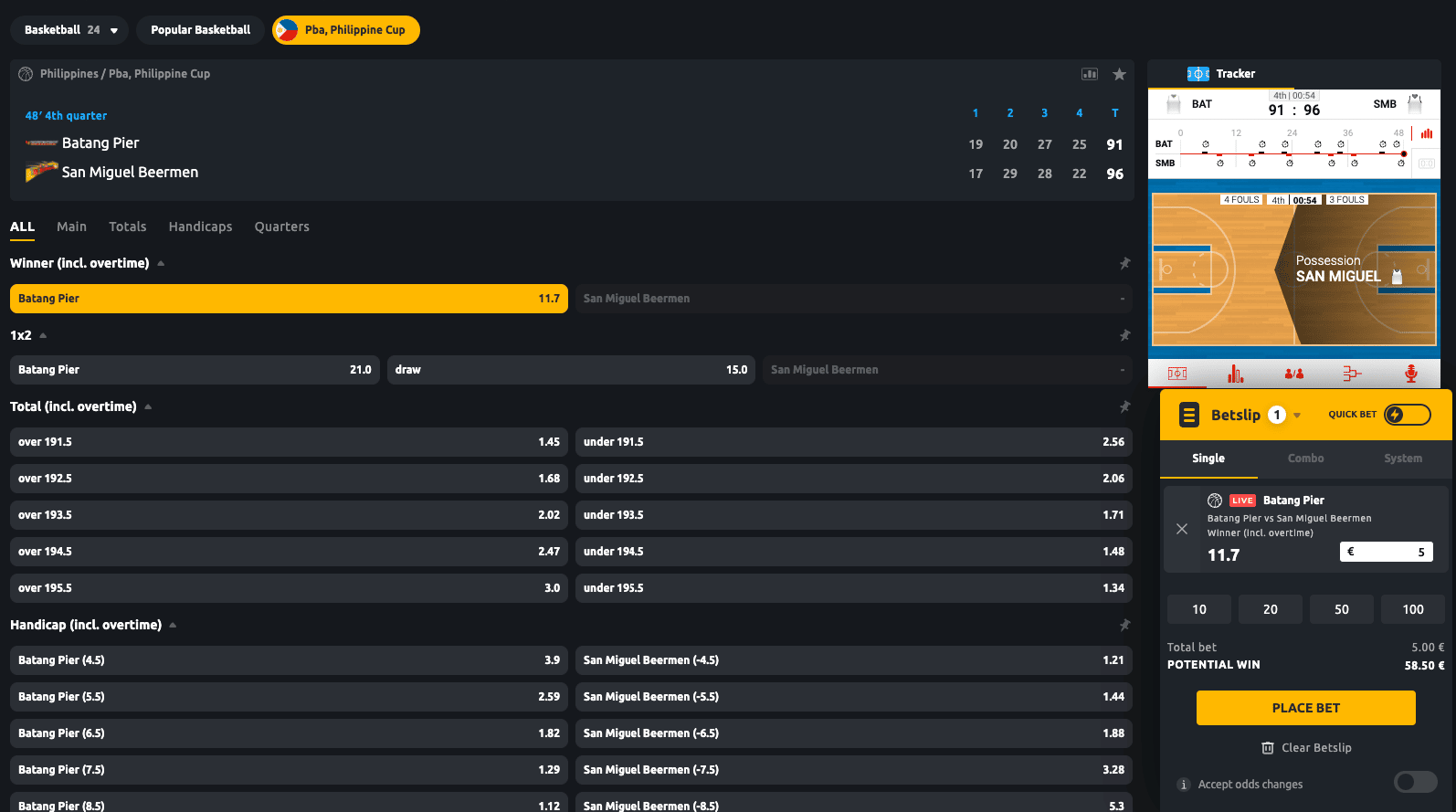
Task: Click the Philippines / Pba, Philippine Cup breadcrumb
Action: pos(125,74)
